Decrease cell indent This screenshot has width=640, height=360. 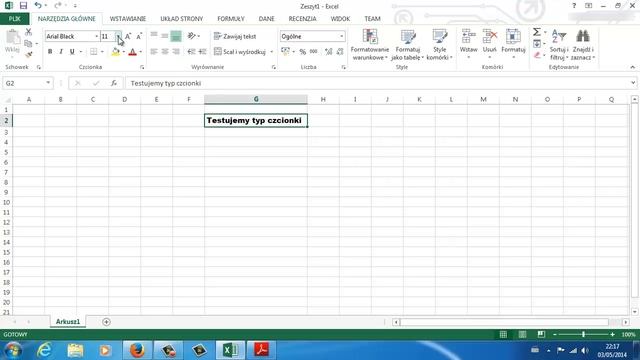tap(191, 51)
